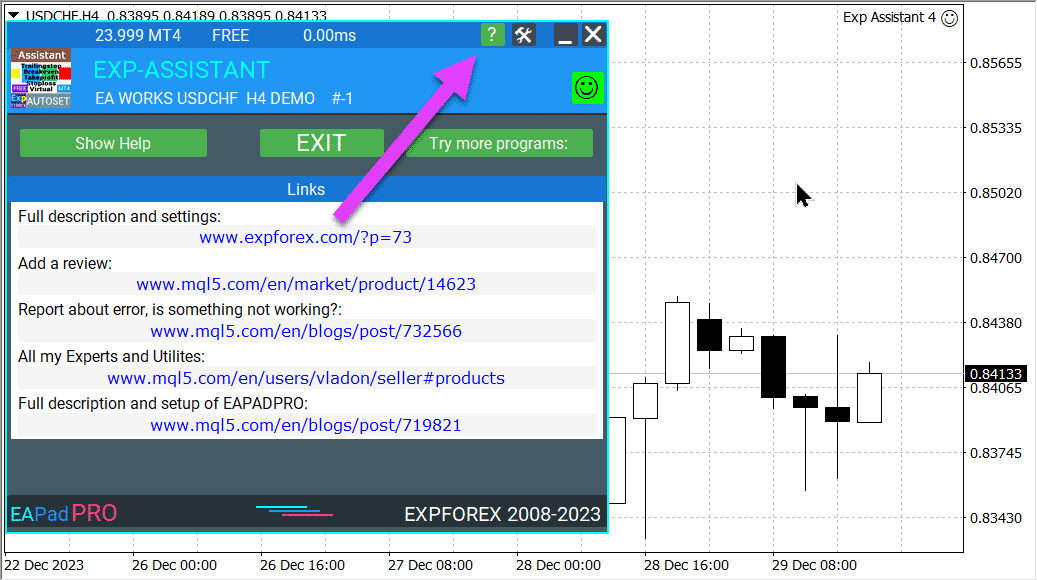Open the blogs/post/732566 error report link

(306, 331)
